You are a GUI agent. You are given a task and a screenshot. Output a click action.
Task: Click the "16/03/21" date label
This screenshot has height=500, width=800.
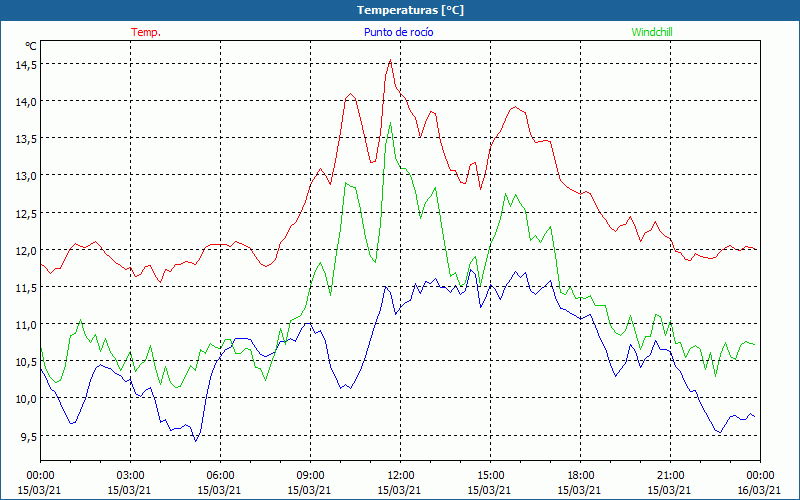pos(759,490)
